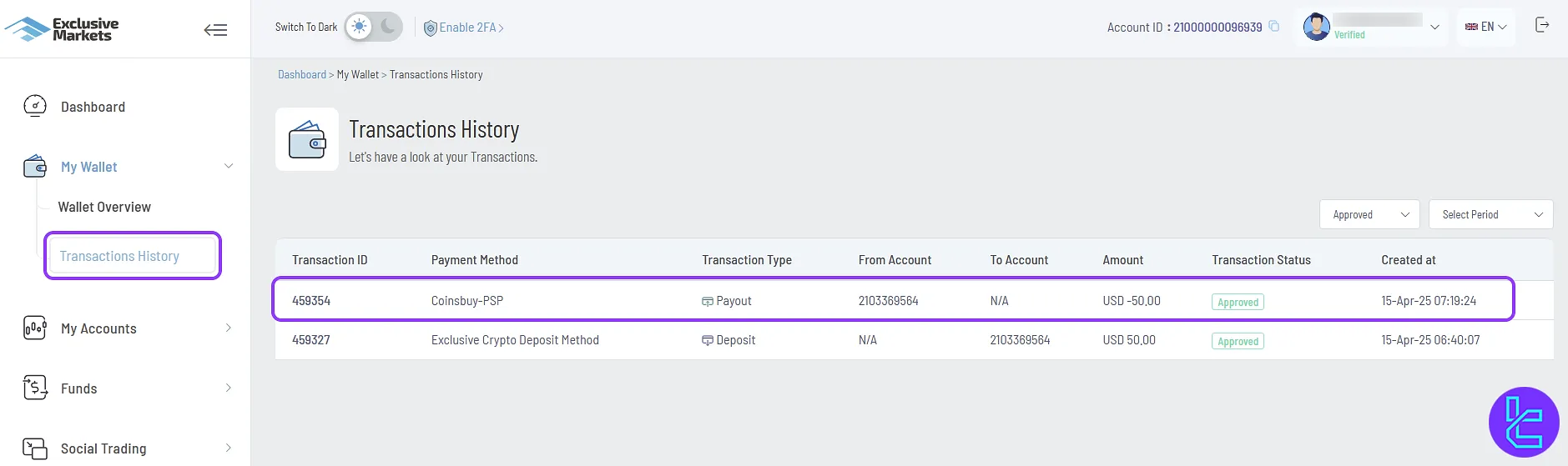Click the Exclusive Markets logo
1568x466 pixels.
(x=63, y=29)
